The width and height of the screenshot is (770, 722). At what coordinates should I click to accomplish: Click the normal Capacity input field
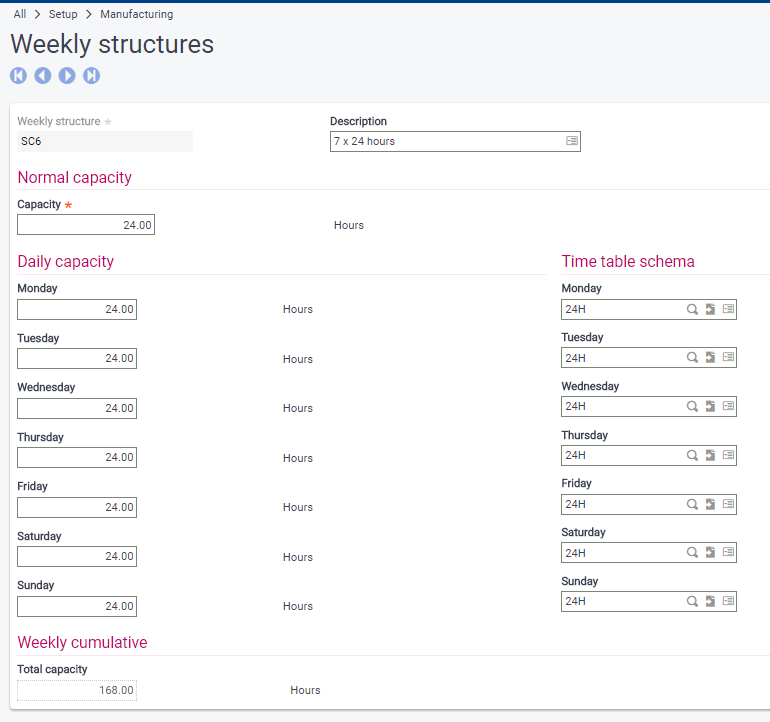[86, 226]
